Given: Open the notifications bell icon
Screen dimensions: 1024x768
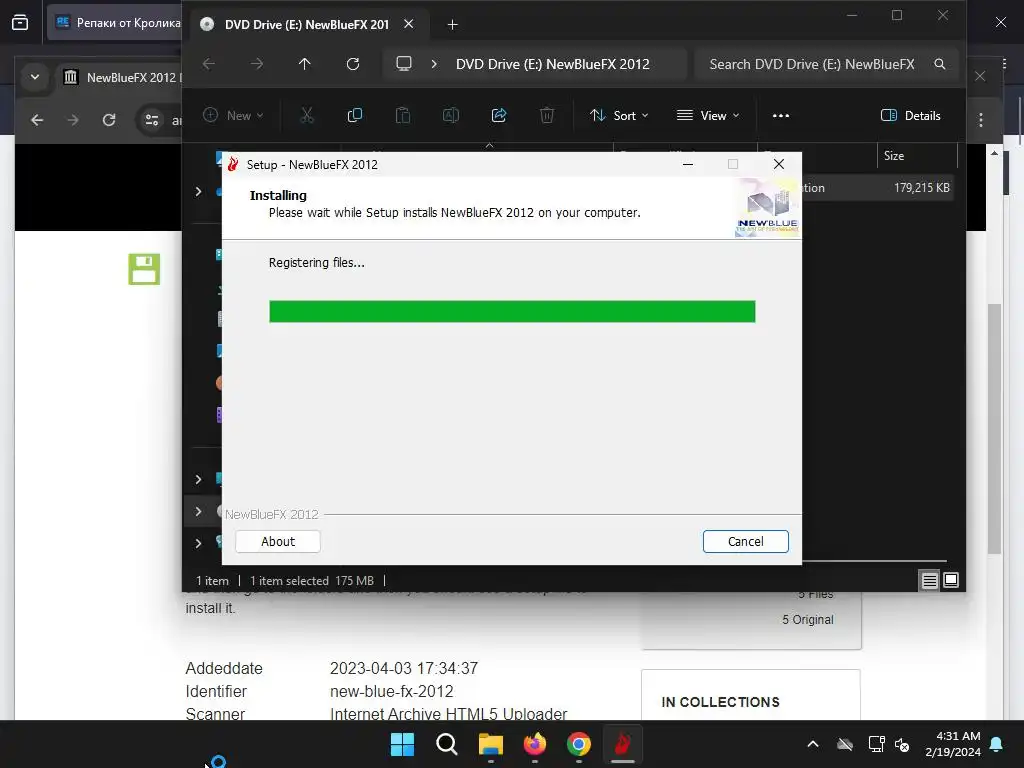Looking at the screenshot, I should [997, 744].
